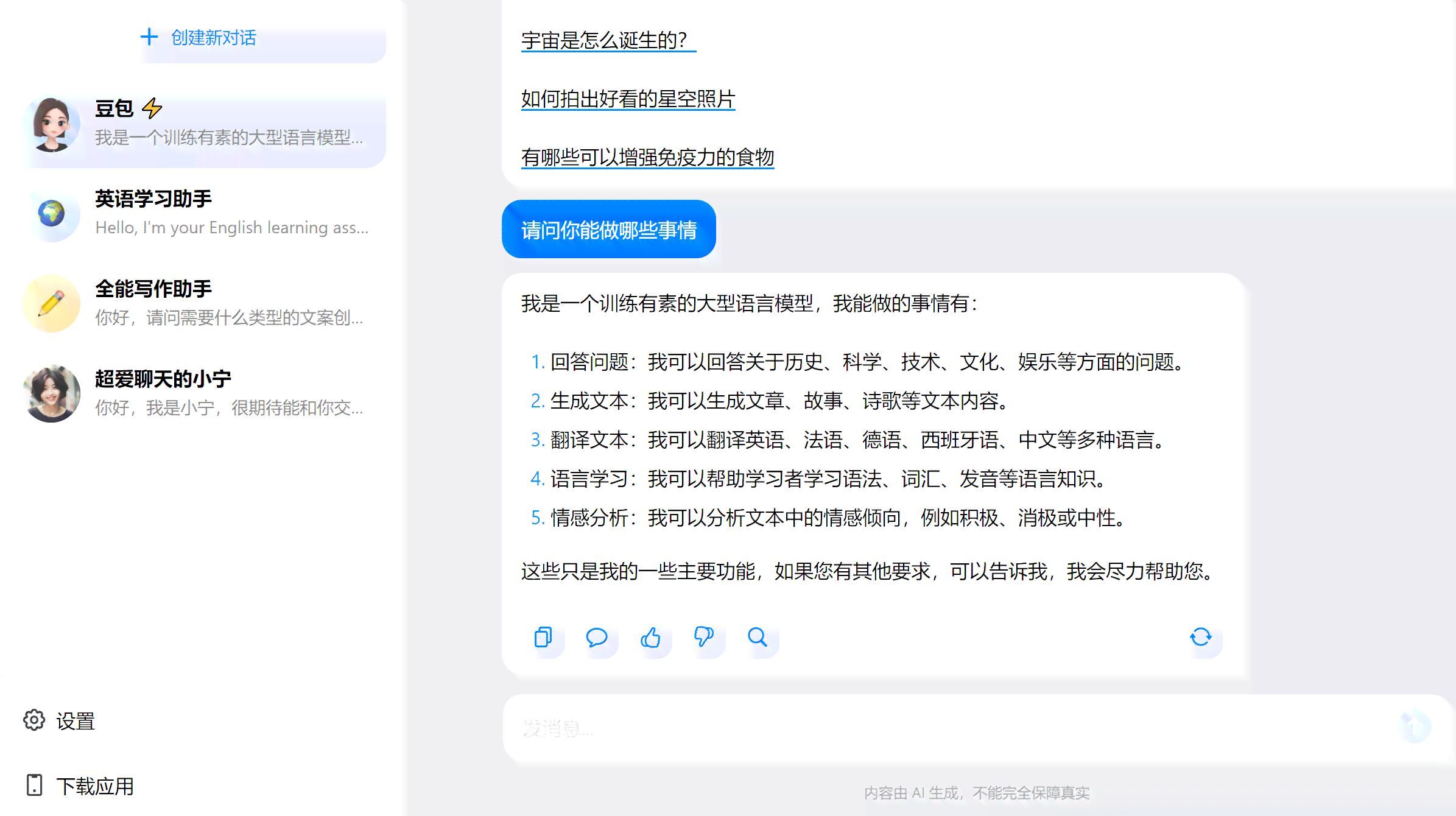The width and height of the screenshot is (1456, 816).
Task: Click suggested question 宇宙是怎么诞生的?
Action: [608, 40]
